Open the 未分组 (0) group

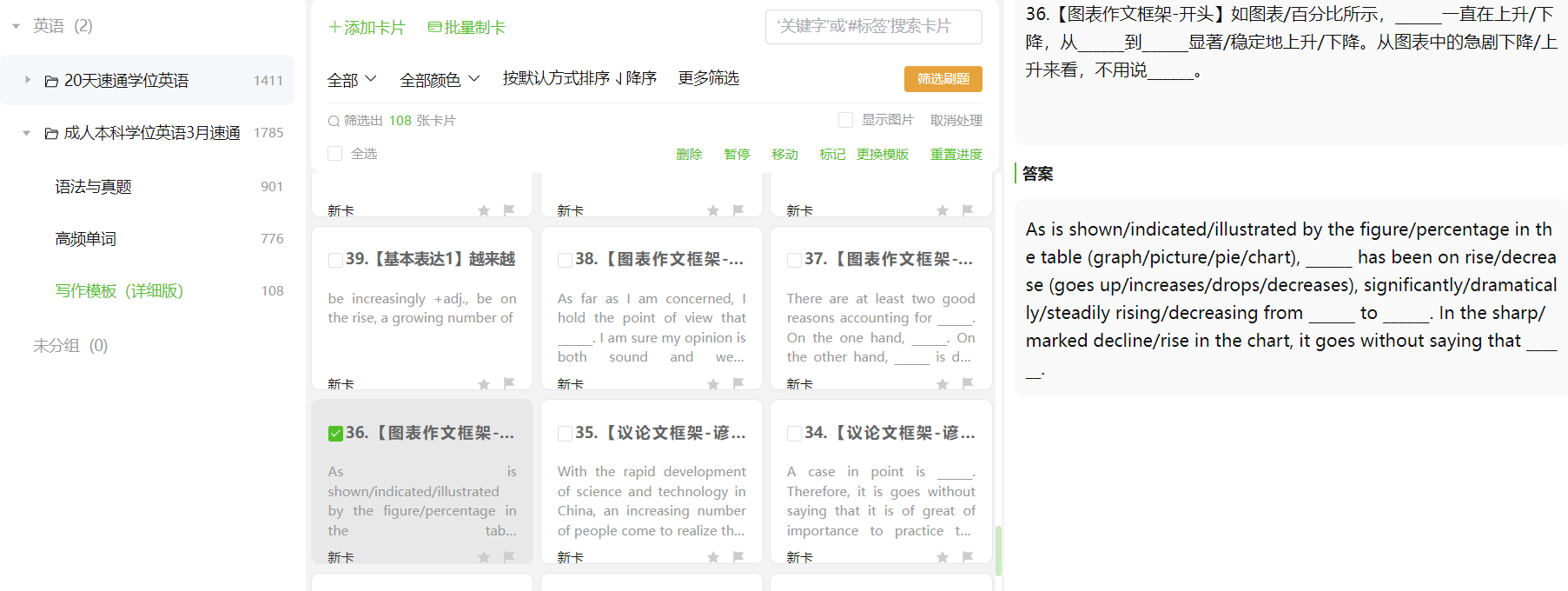tap(70, 346)
